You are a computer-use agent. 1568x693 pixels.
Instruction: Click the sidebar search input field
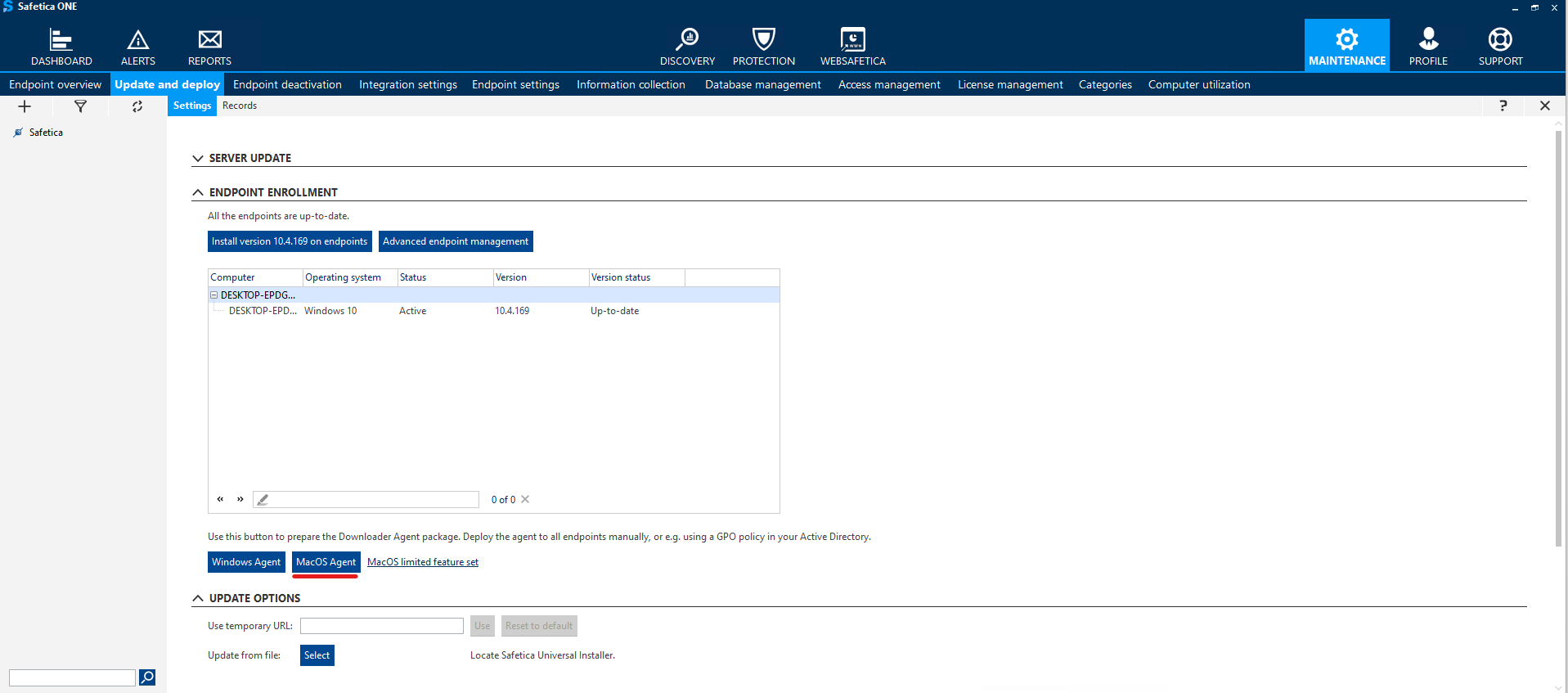pos(72,677)
